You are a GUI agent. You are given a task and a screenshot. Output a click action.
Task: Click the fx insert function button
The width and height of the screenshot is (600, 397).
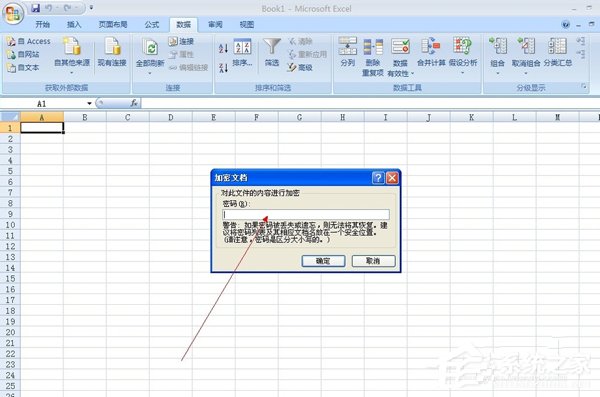[134, 103]
